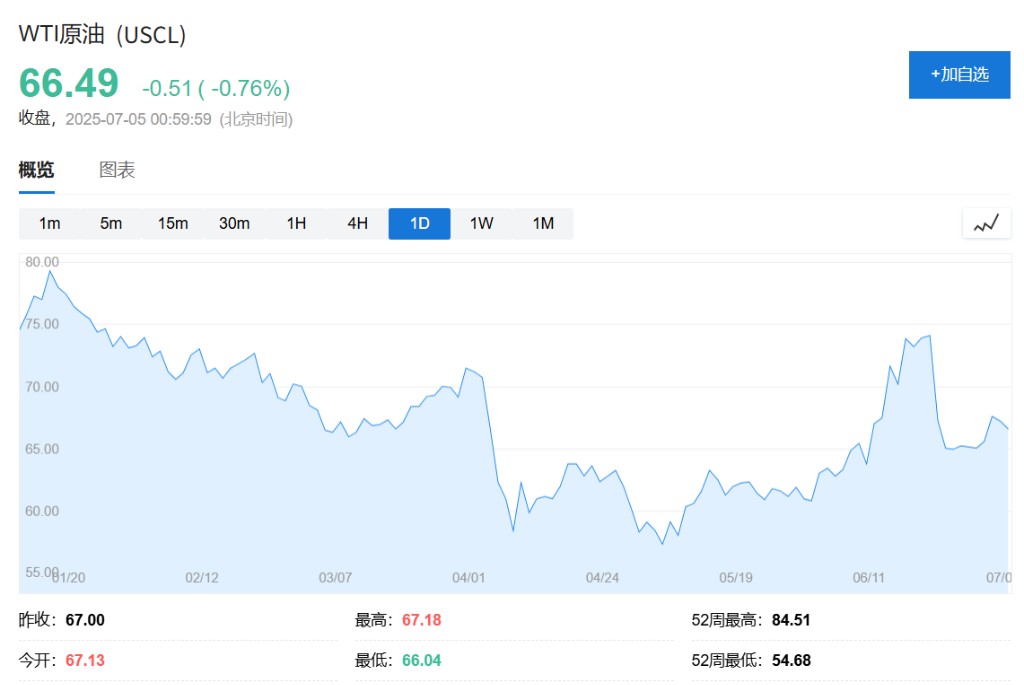Click the line chart type icon
This screenshot has height=685, width=1024.
[986, 224]
